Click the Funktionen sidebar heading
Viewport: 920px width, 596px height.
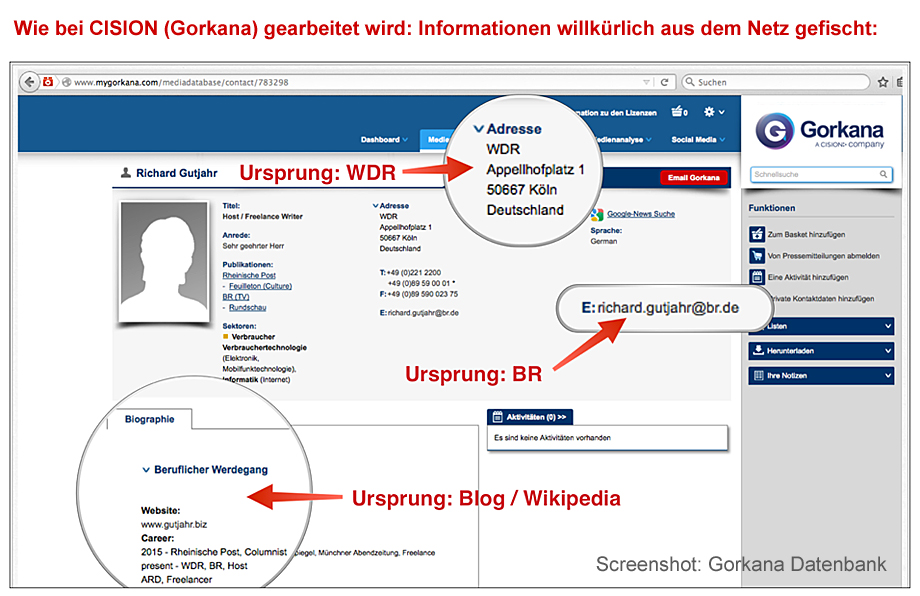click(x=772, y=208)
